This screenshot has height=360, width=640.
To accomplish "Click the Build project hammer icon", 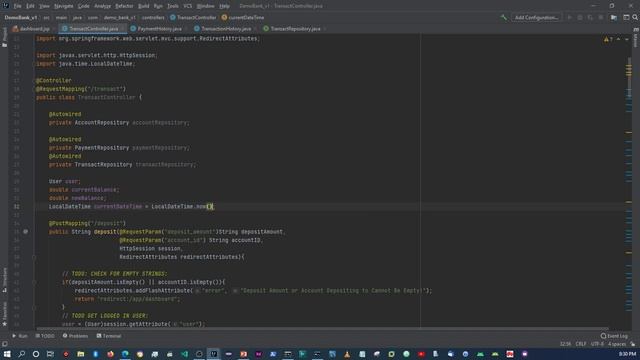I will 504,18.
